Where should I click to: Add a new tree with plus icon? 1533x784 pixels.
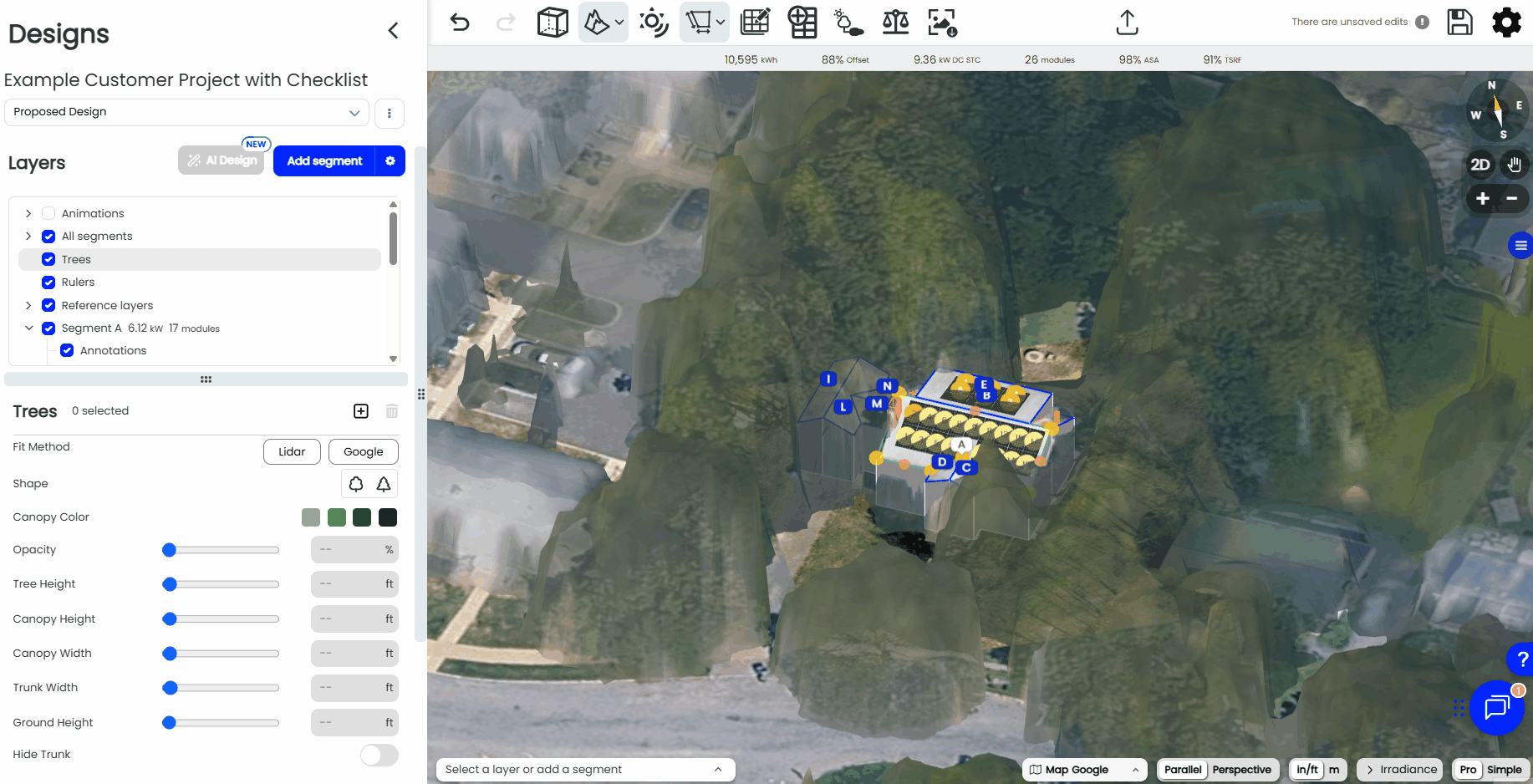point(361,411)
